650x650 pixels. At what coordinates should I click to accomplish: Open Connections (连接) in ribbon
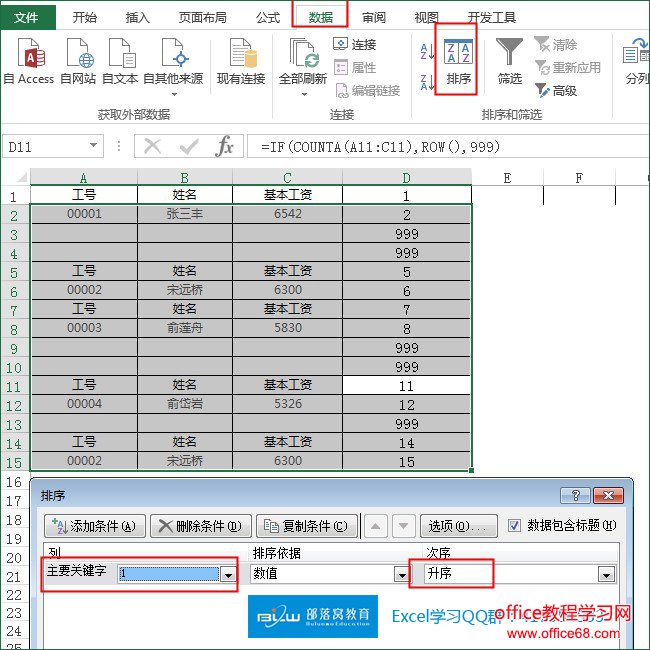355,44
